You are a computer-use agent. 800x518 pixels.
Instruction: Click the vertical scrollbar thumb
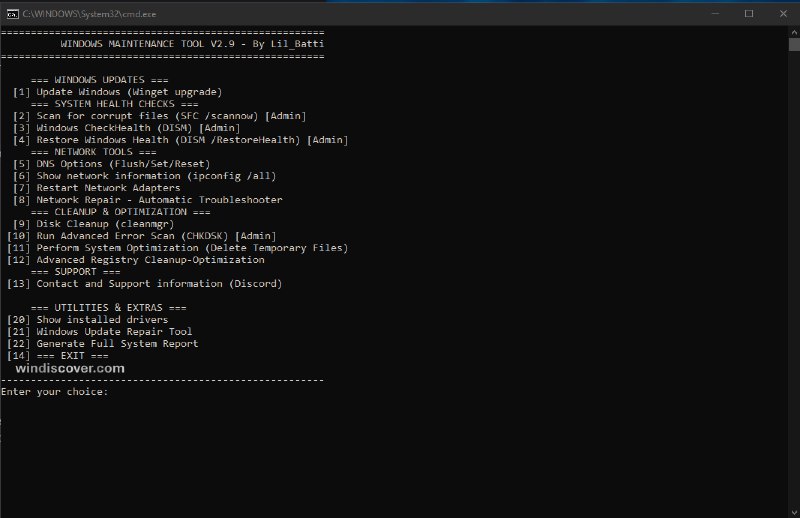[794, 44]
